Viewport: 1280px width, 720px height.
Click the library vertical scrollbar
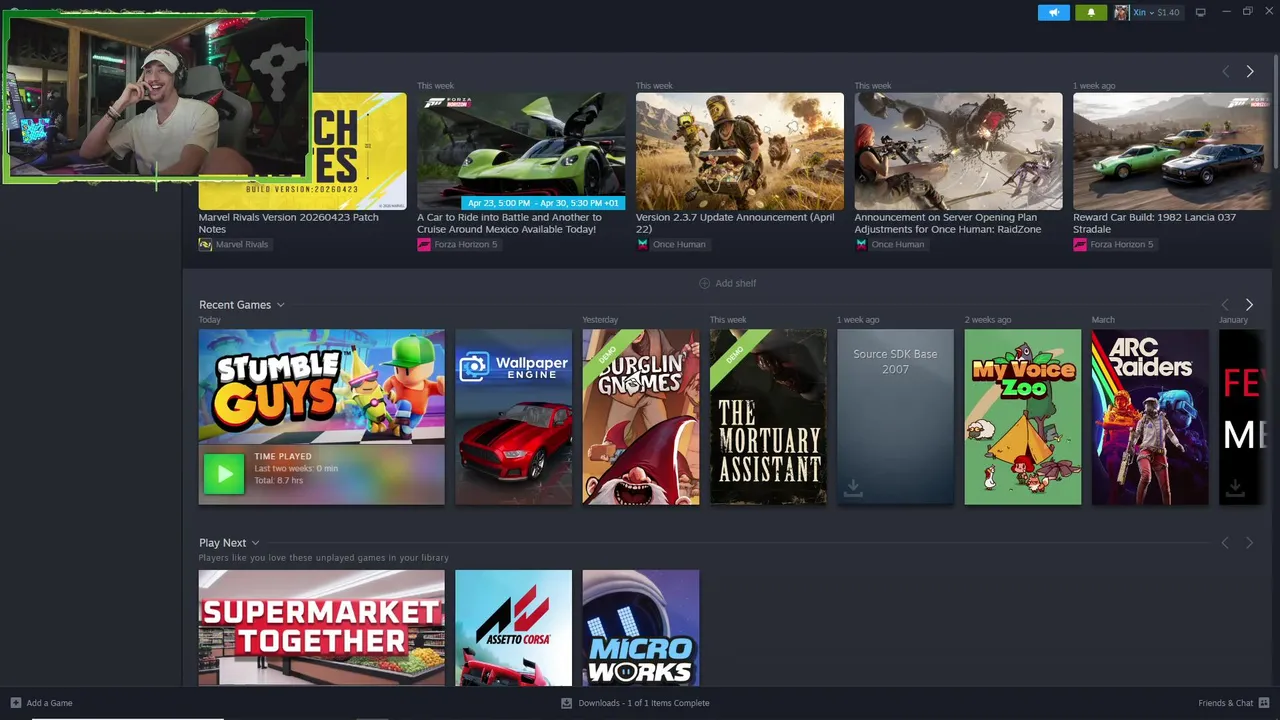coord(1276,110)
